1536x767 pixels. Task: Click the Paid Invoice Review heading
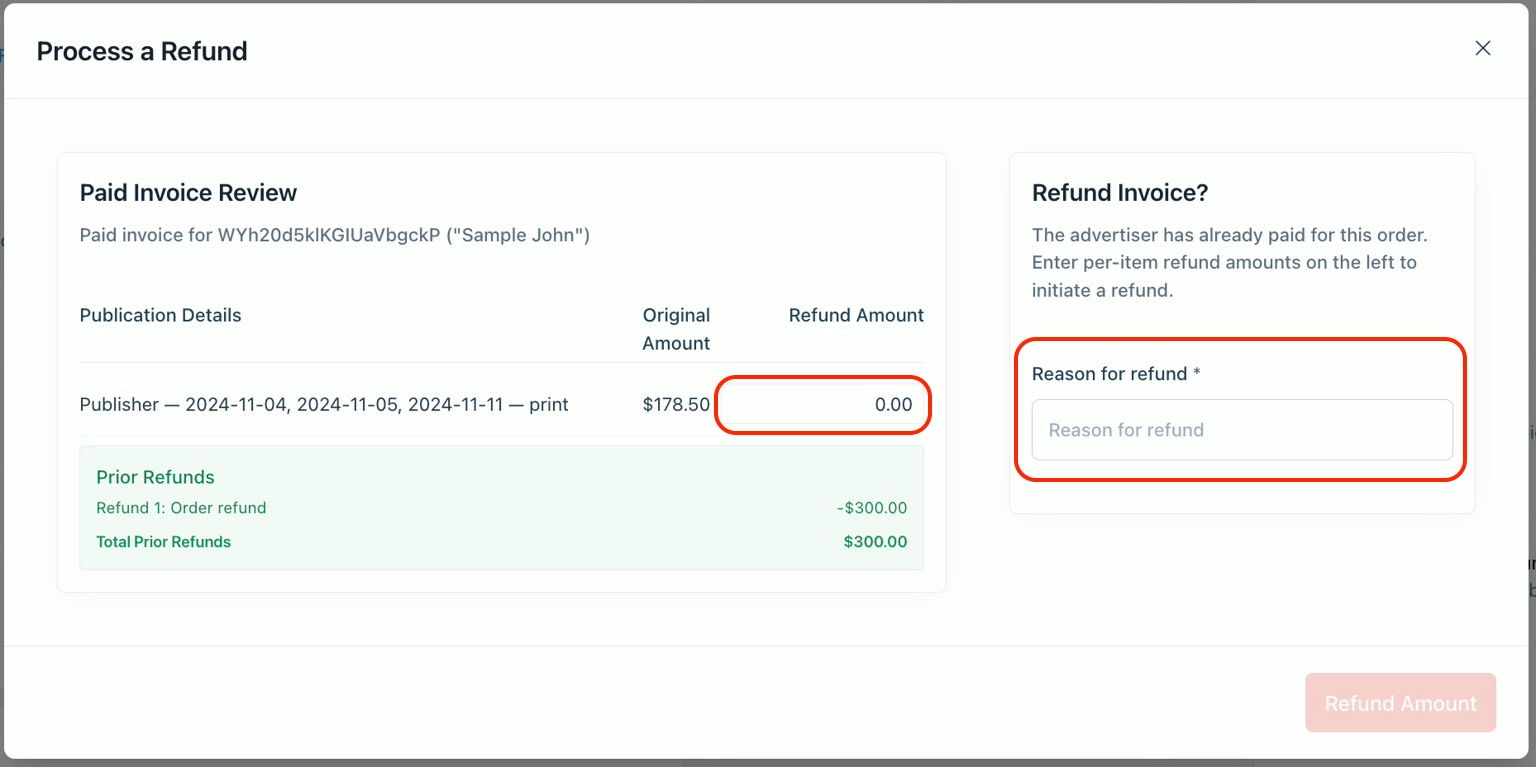pos(188,193)
